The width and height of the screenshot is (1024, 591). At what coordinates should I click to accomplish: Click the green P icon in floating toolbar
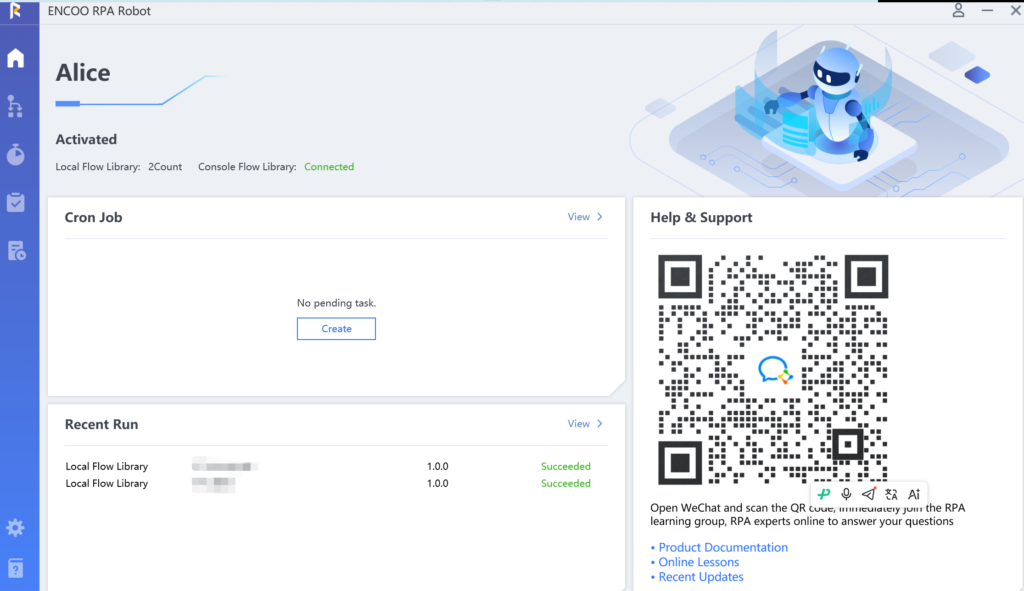coord(824,494)
